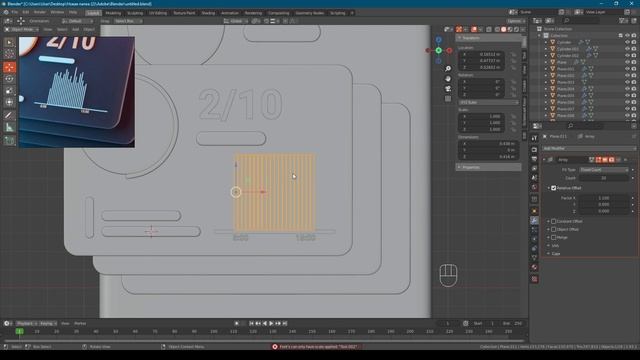
Task: Open the File menu
Action: pos(15,13)
